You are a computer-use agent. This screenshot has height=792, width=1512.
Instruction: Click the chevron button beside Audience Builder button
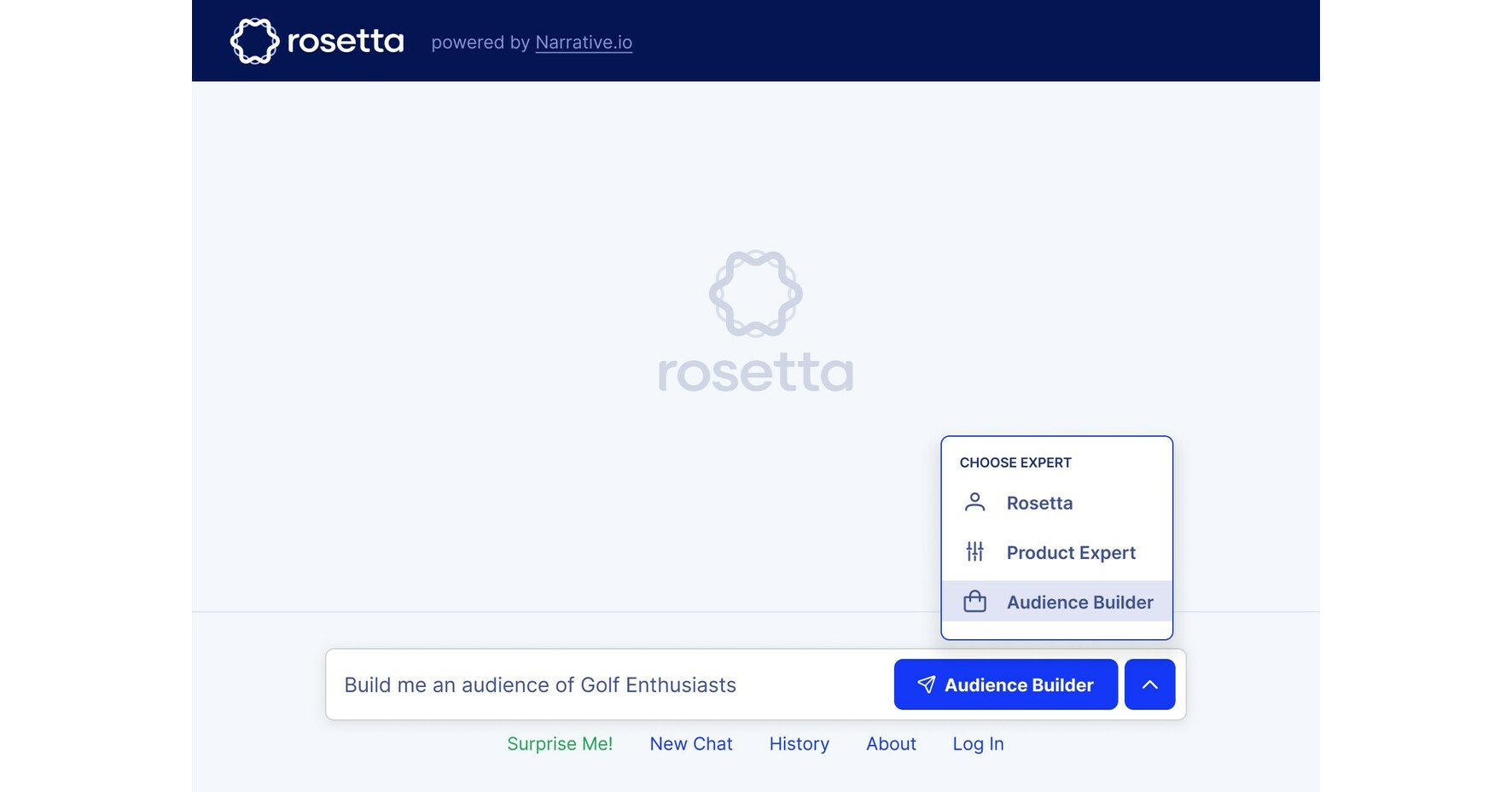pyautogui.click(x=1149, y=684)
